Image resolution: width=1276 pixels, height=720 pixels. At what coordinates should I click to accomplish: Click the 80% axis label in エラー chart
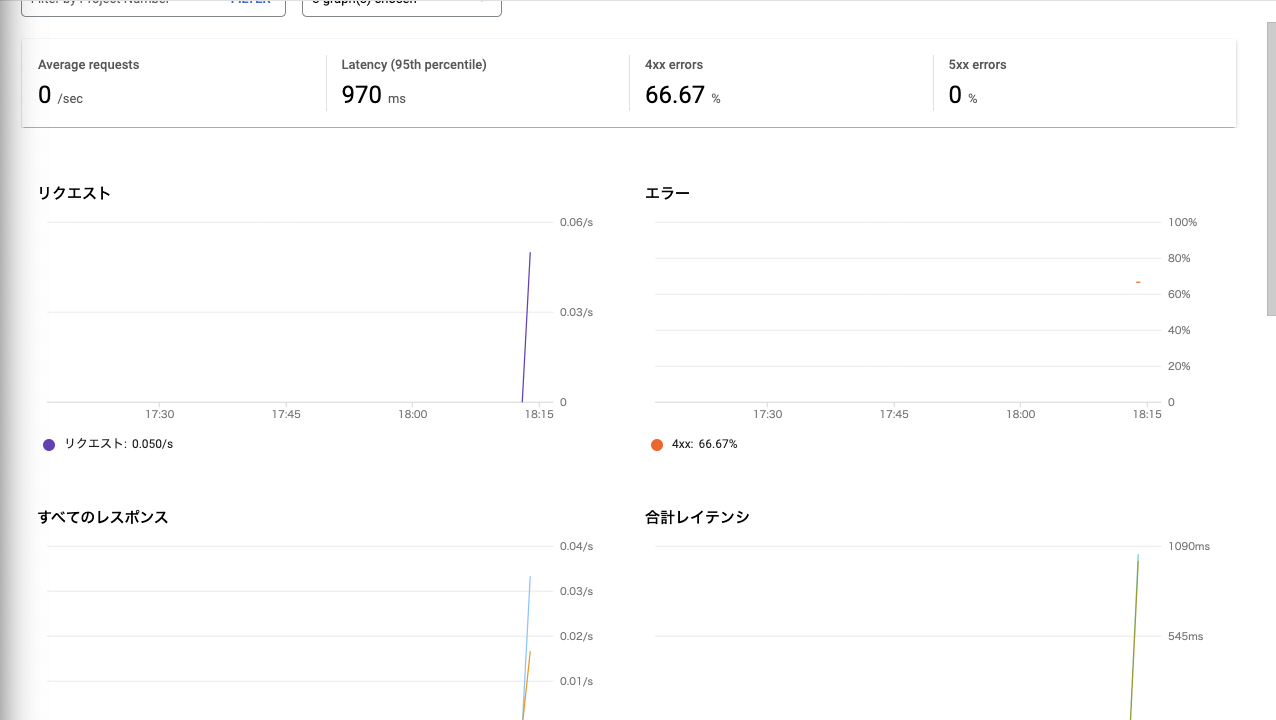(1179, 258)
